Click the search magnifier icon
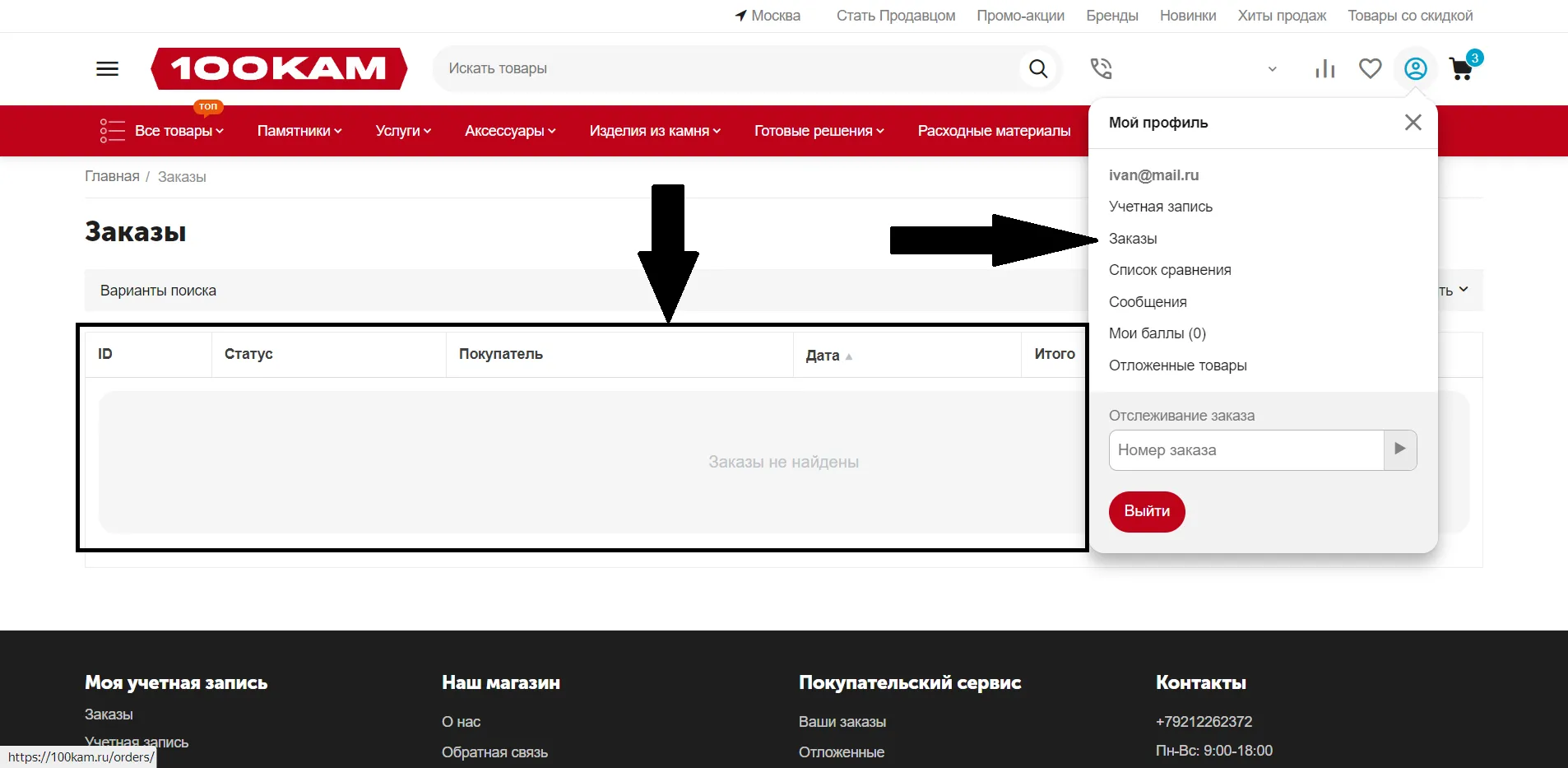Screen dimensions: 1568x768 [x=1038, y=68]
